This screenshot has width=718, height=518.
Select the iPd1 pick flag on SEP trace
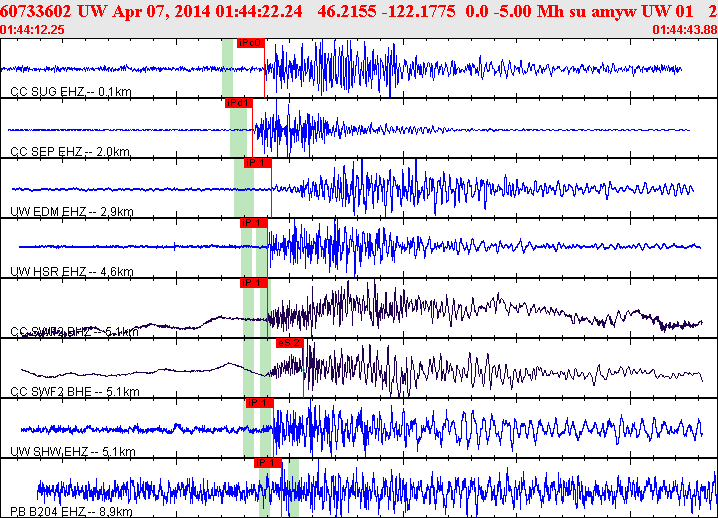pyautogui.click(x=239, y=103)
